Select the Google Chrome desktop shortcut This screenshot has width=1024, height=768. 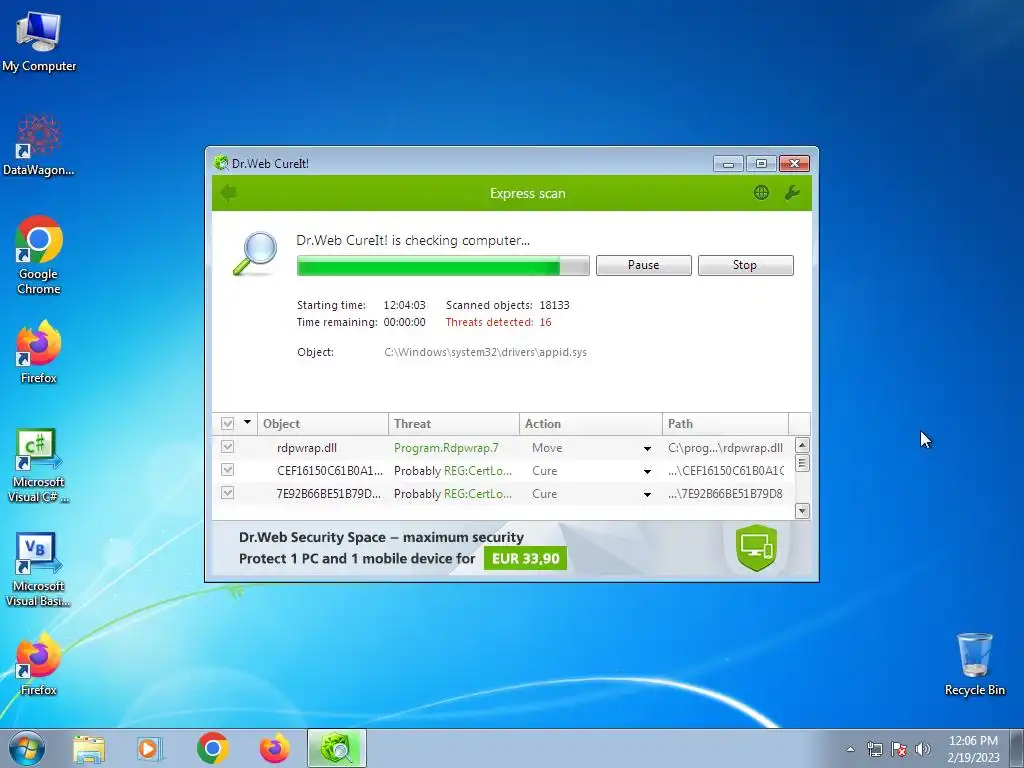click(39, 255)
